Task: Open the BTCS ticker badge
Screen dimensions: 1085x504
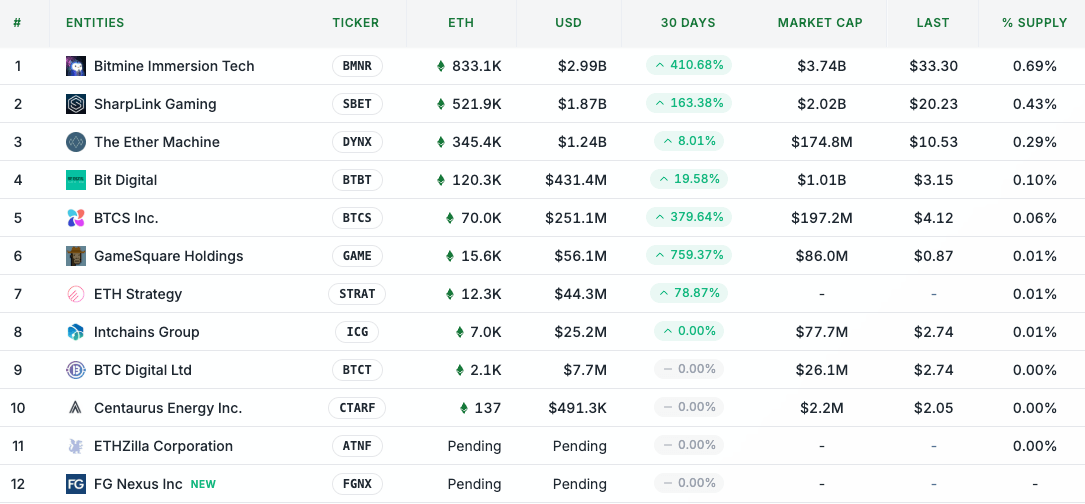Action: point(357,218)
